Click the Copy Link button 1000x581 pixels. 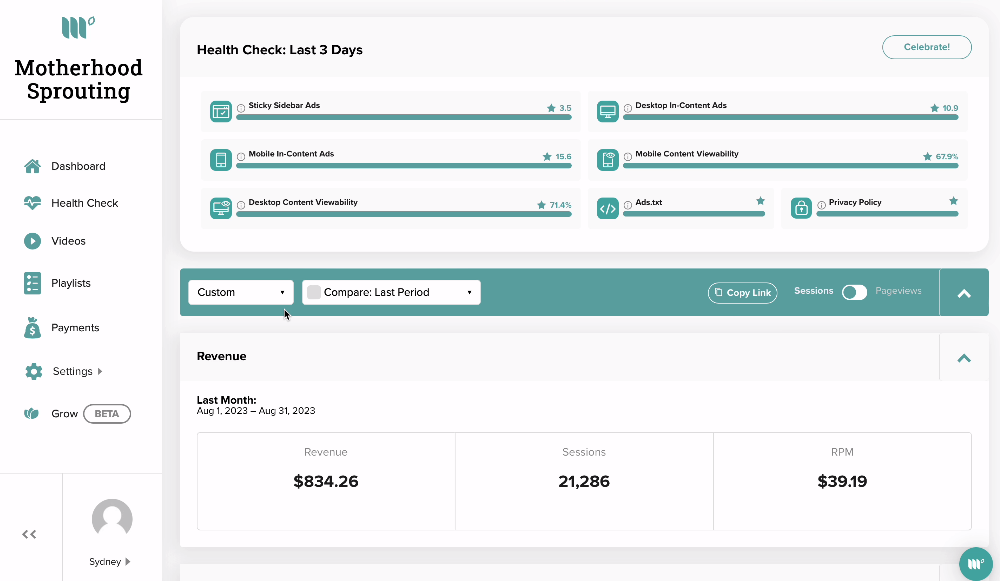pyautogui.click(x=742, y=293)
